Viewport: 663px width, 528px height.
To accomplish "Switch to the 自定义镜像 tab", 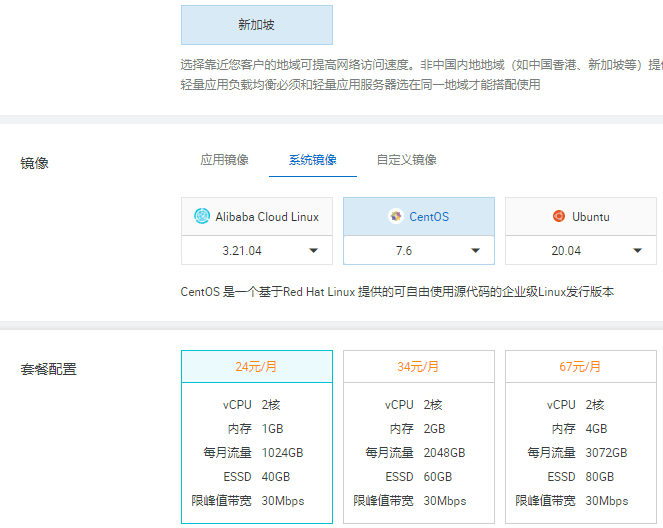I will point(407,160).
